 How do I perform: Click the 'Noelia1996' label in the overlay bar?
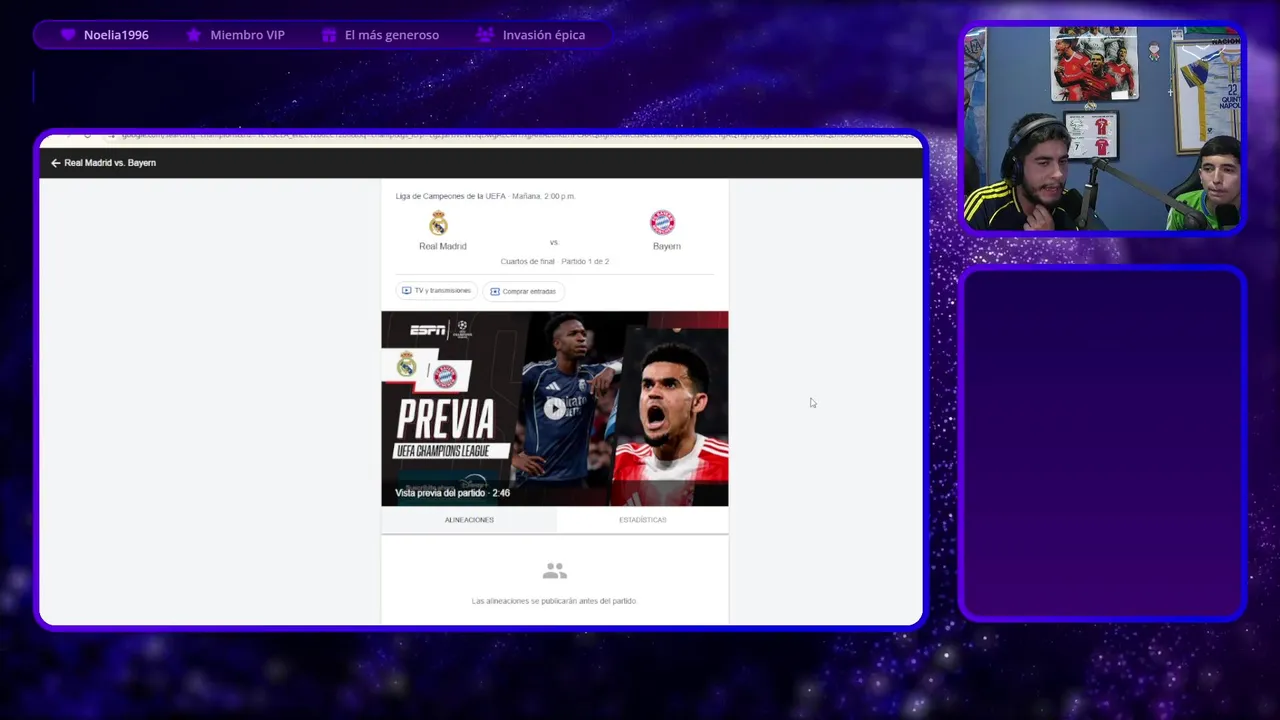116,35
